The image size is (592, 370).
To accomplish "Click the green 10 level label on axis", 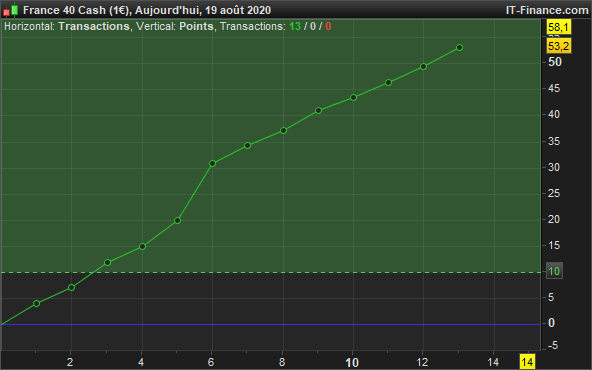I will pyautogui.click(x=554, y=271).
